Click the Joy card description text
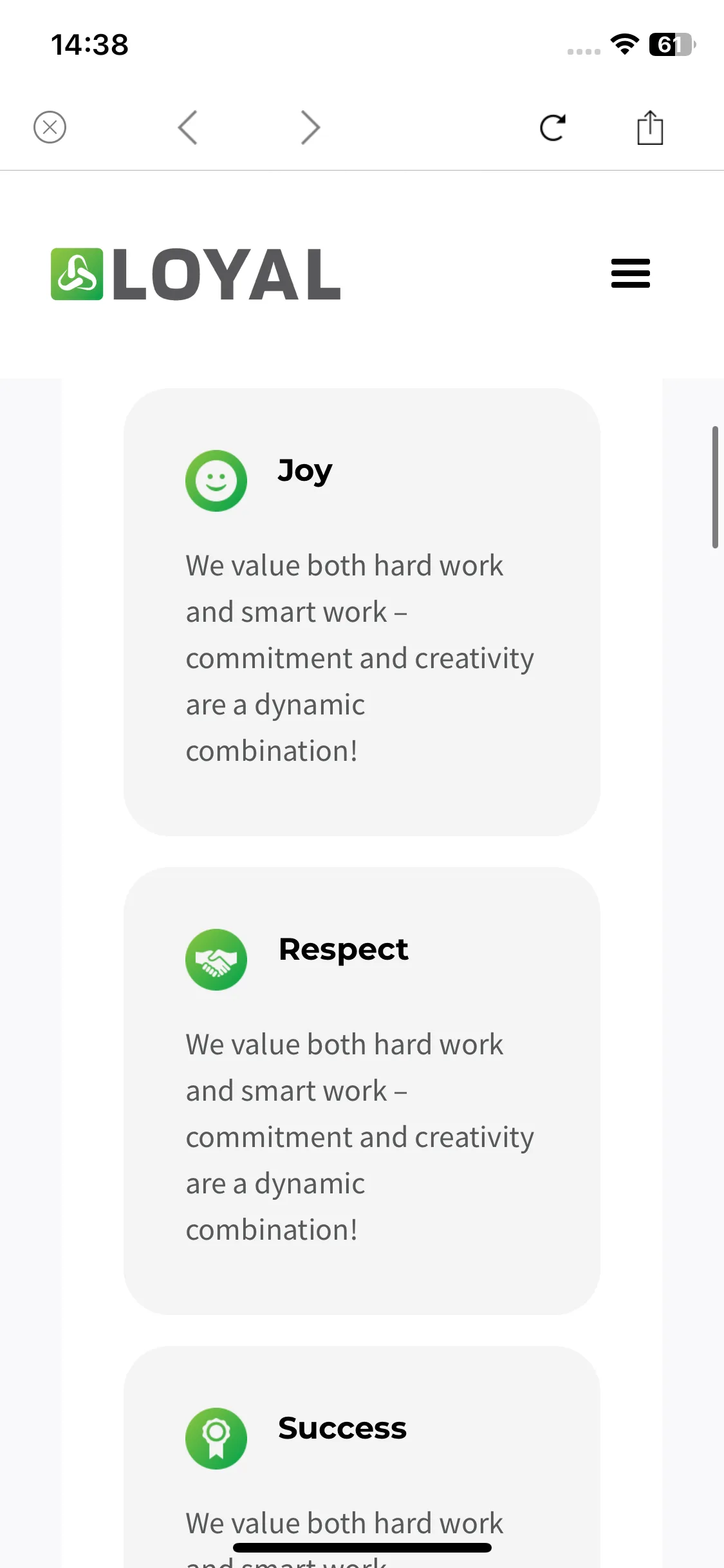Viewport: 724px width, 1568px height. pos(360,658)
